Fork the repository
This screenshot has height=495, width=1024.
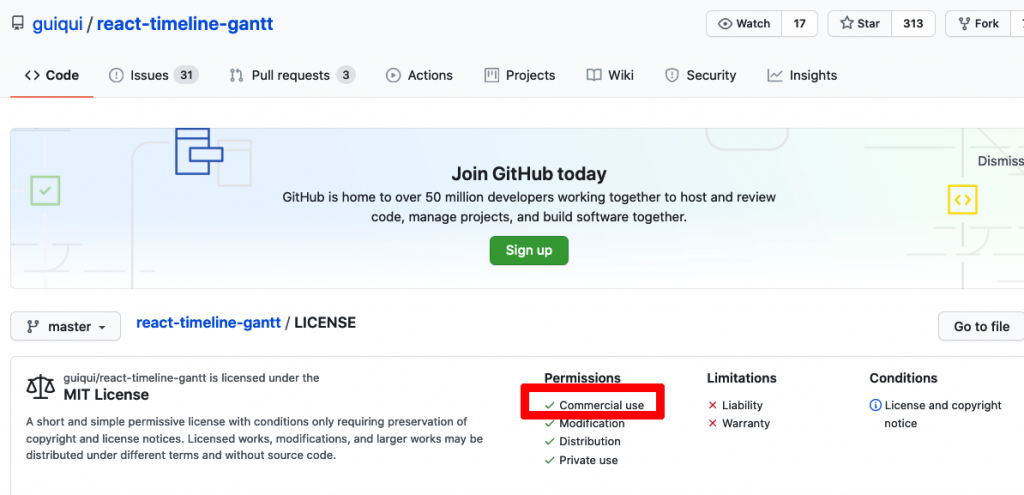coord(978,24)
